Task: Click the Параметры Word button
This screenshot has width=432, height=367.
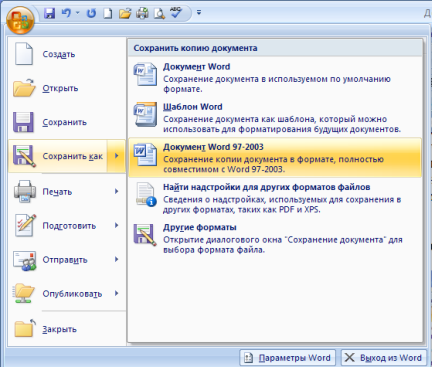Action: (287, 358)
